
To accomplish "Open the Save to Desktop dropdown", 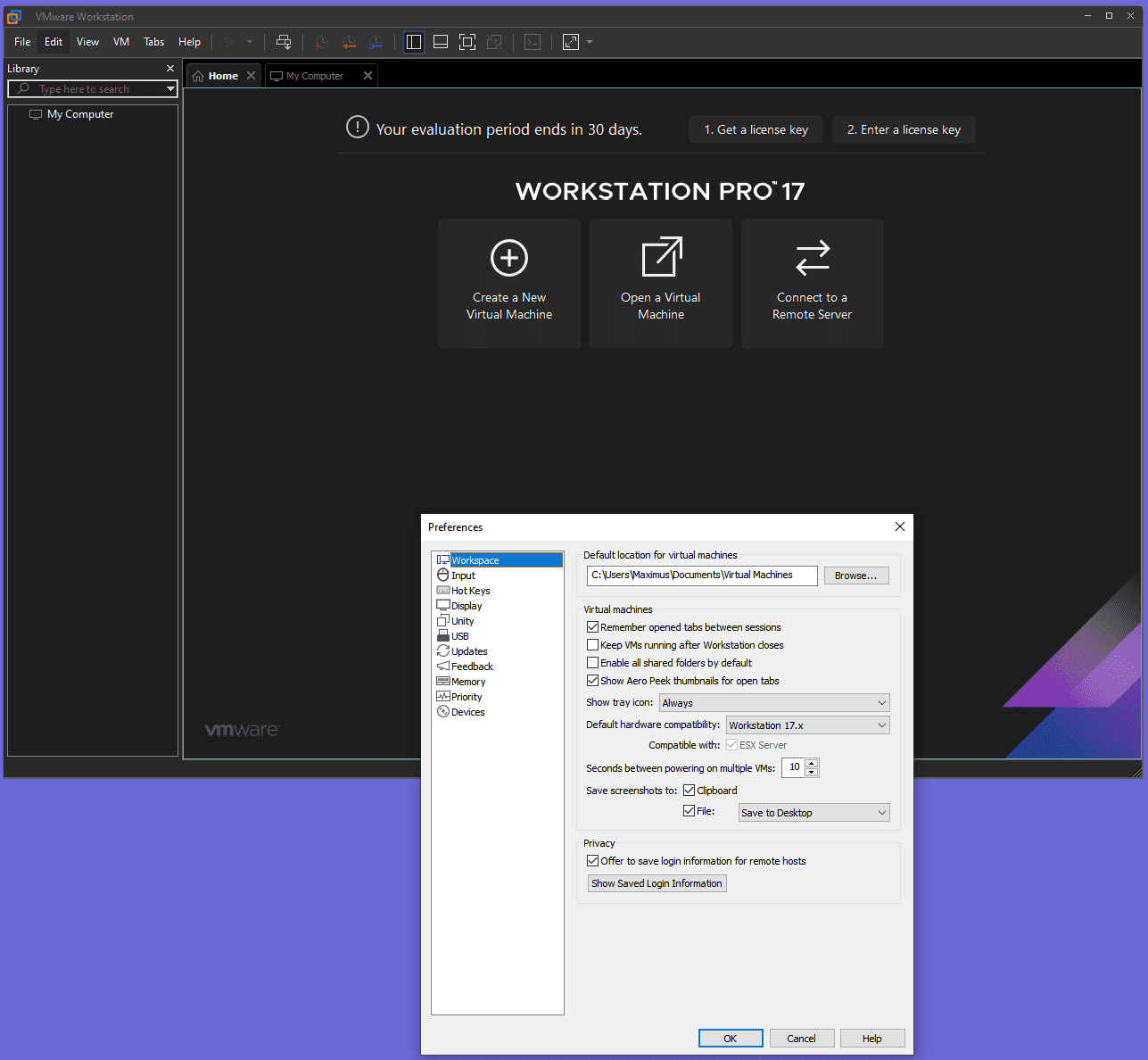I will click(x=814, y=813).
